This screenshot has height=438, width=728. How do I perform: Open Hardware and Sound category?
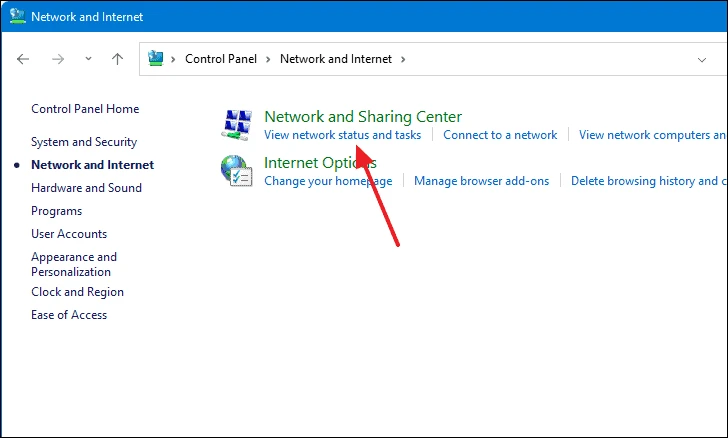click(86, 188)
